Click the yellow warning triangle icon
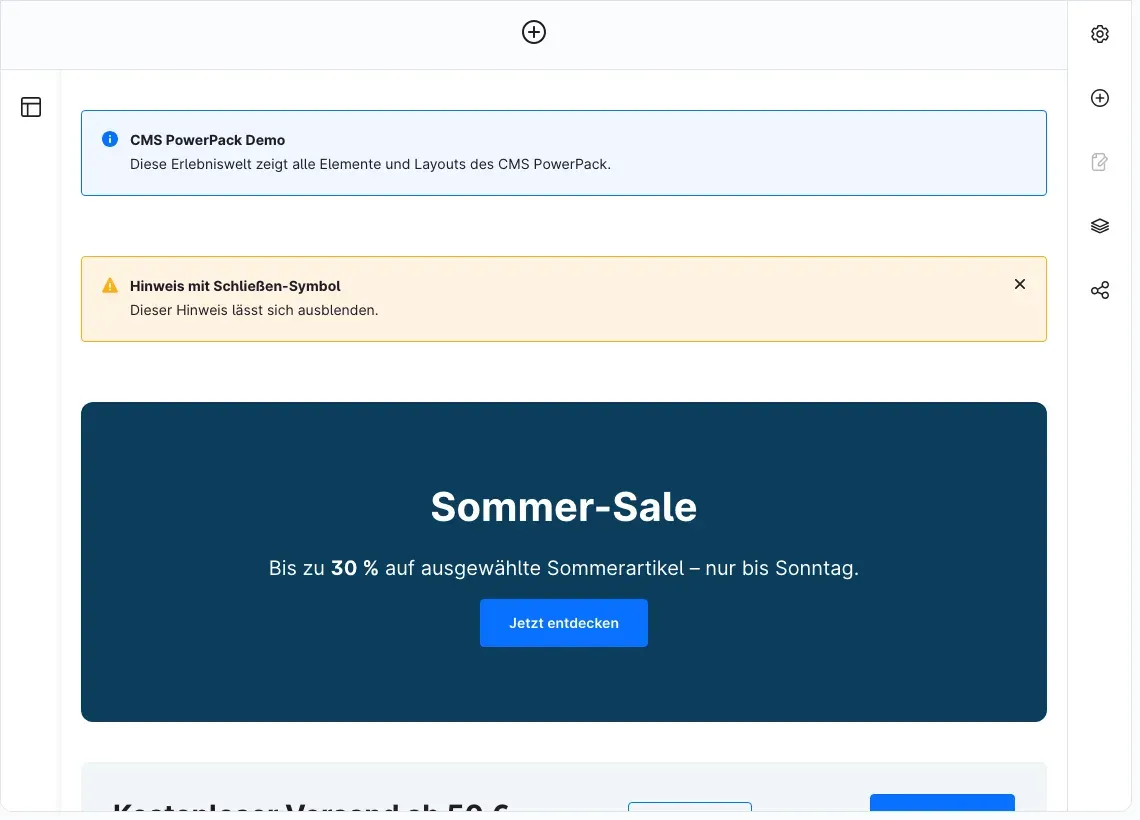 coord(110,285)
